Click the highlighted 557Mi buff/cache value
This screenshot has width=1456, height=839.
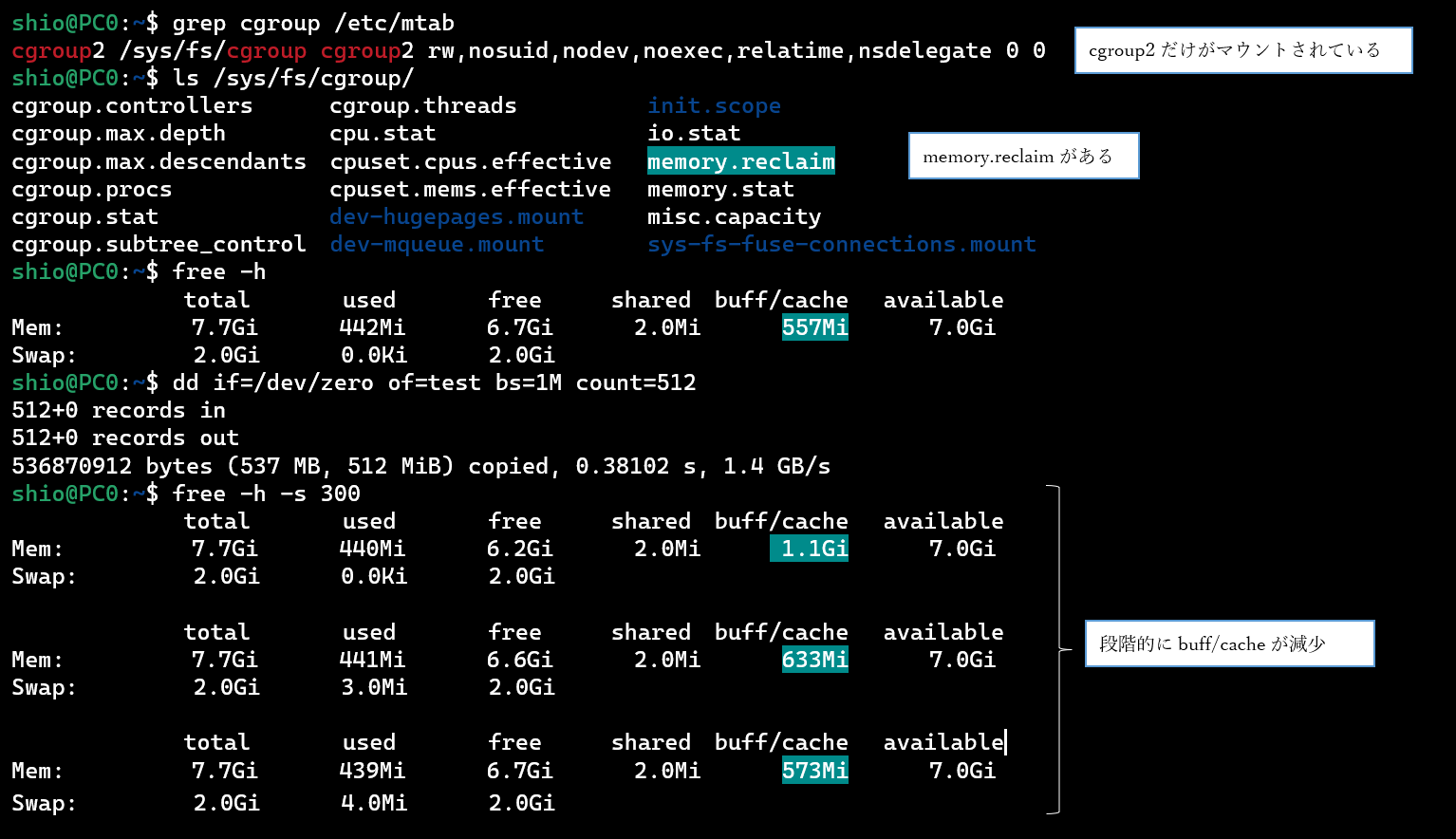point(814,327)
